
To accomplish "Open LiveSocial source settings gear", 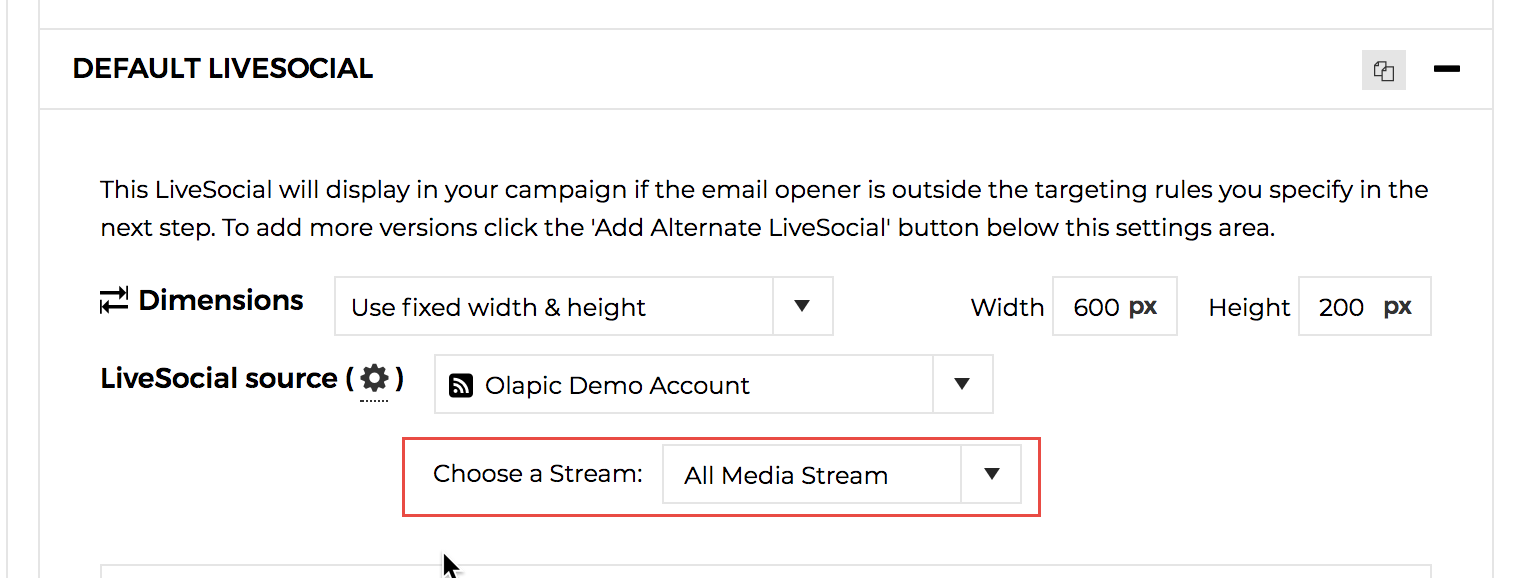I will point(374,378).
